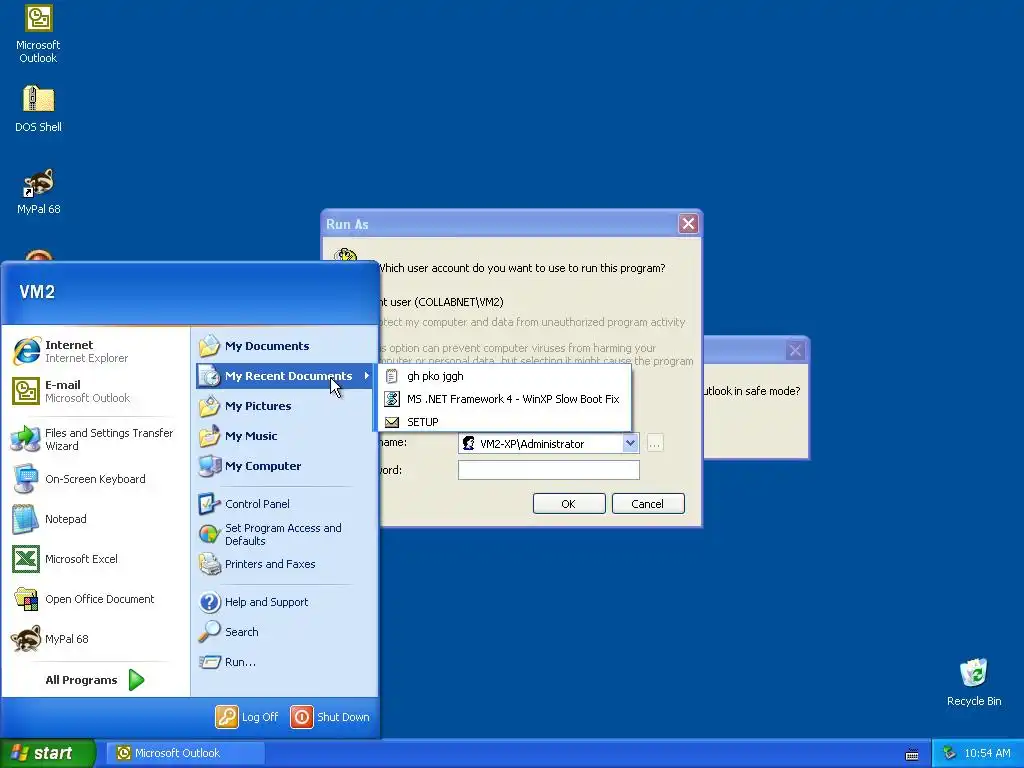Open Microsoft Outlook desktop icon

[39, 34]
